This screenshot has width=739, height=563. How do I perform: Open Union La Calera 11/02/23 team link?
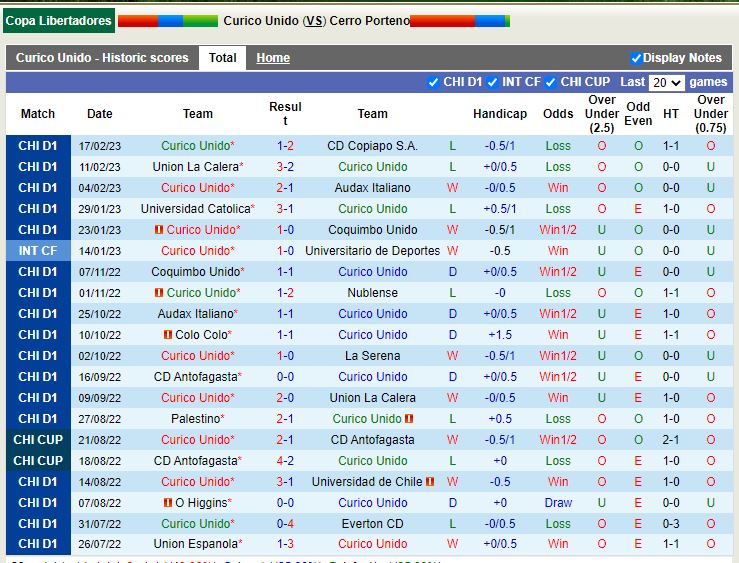[x=196, y=167]
